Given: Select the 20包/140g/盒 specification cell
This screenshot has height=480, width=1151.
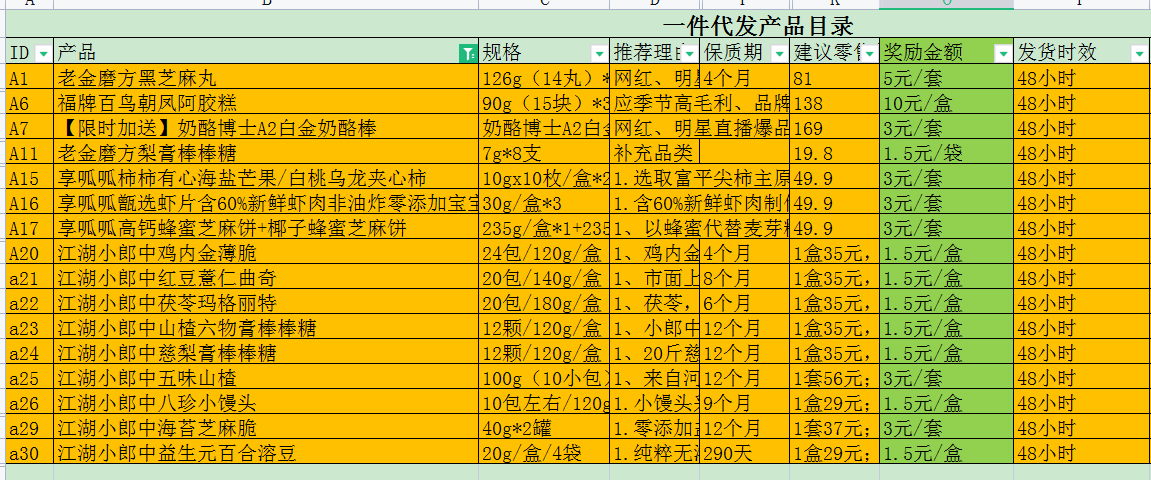Looking at the screenshot, I should [x=544, y=278].
